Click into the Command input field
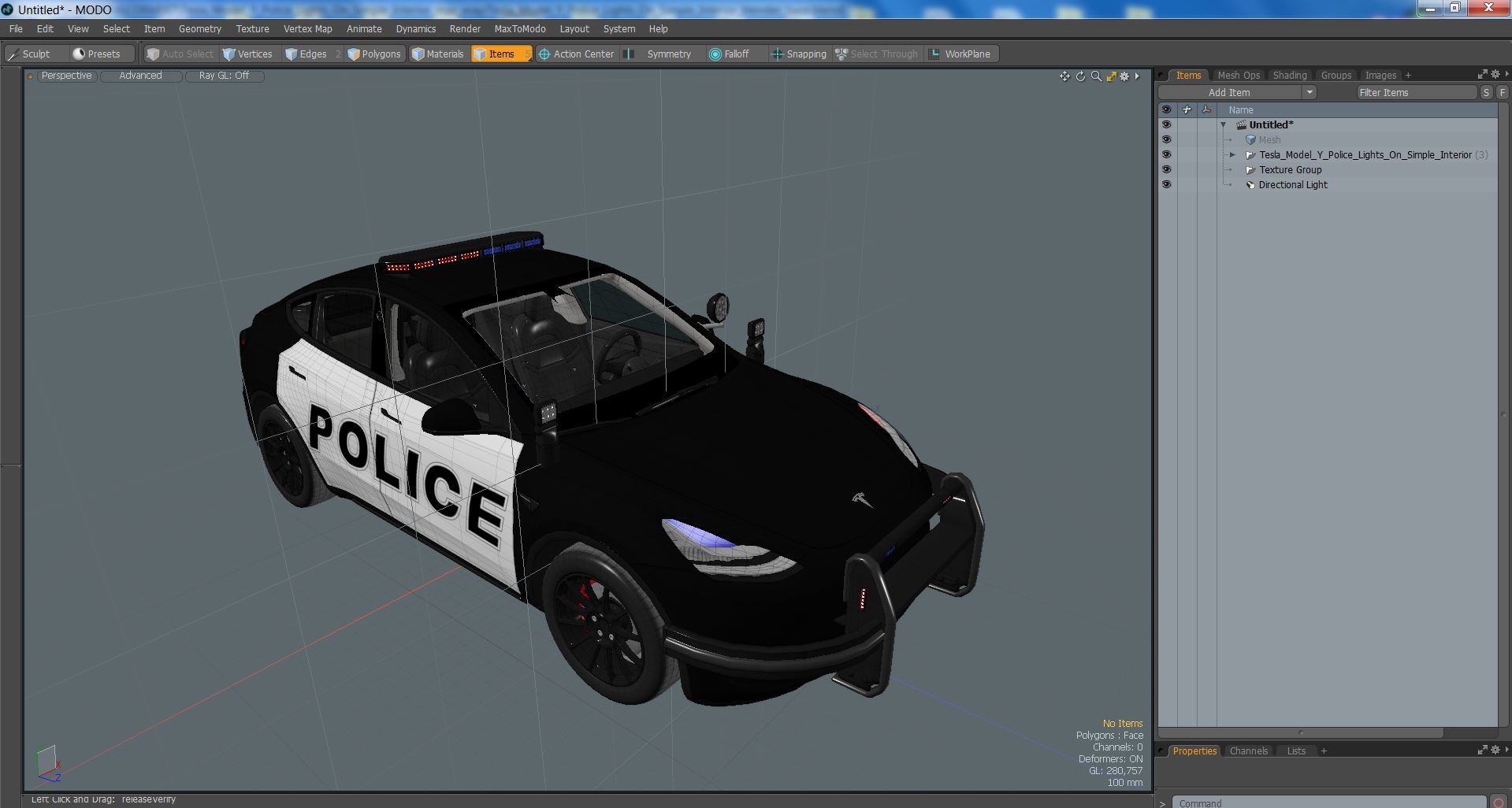1512x808 pixels. tap(1328, 802)
